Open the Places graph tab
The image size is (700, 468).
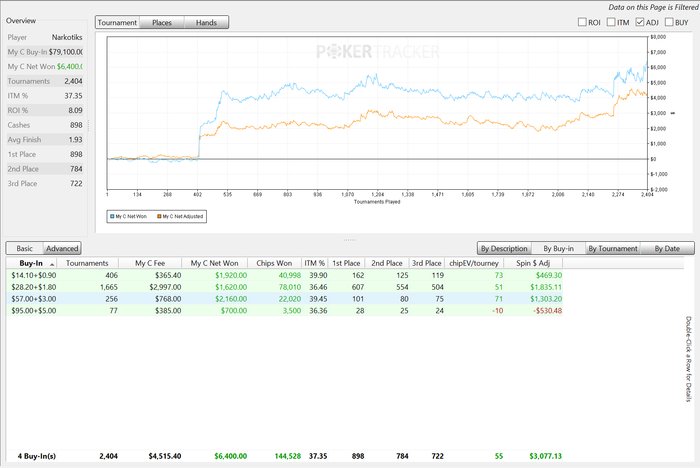161,22
